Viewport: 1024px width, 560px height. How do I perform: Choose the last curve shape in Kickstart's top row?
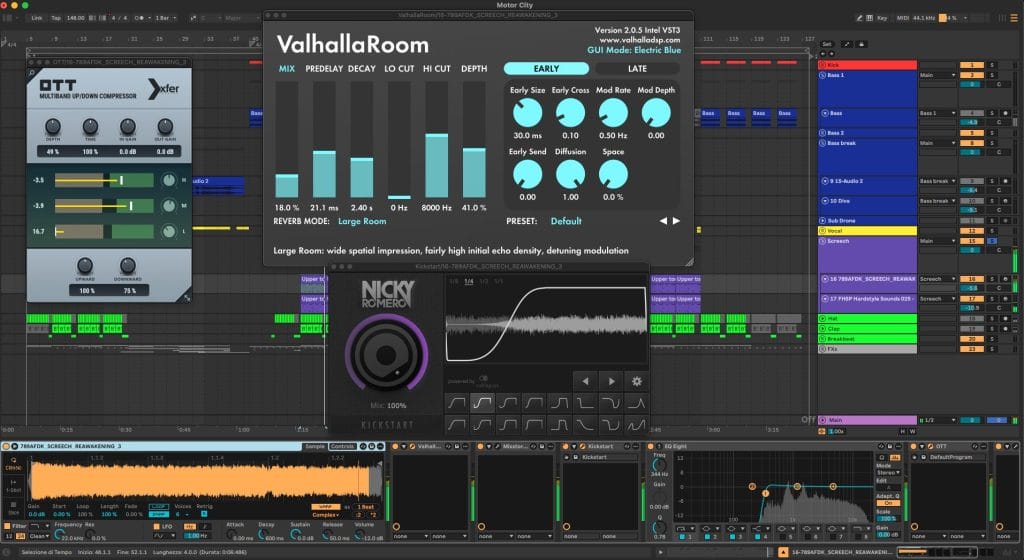(x=637, y=403)
